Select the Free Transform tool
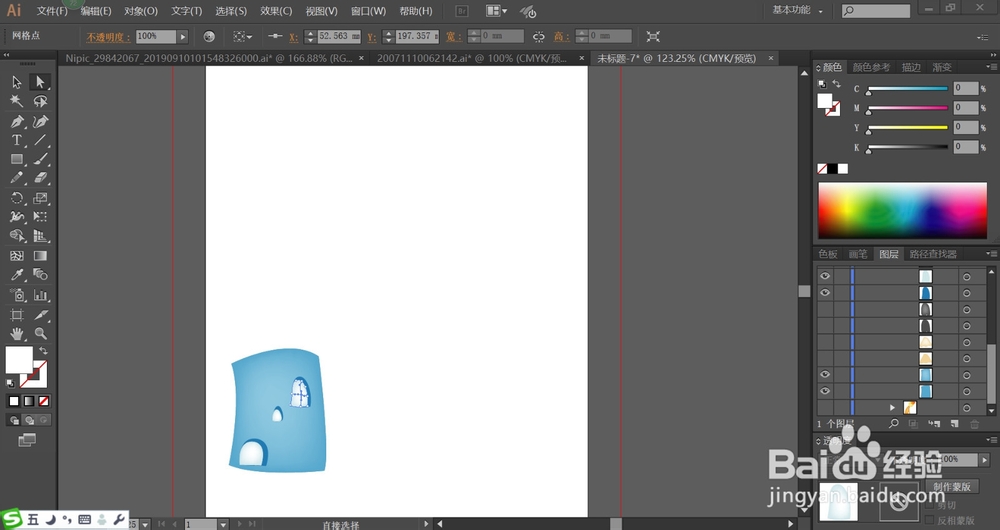1000x530 pixels. pyautogui.click(x=40, y=217)
